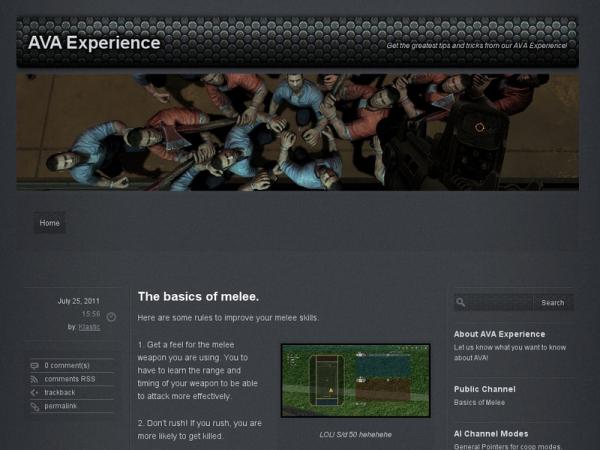Image resolution: width=600 pixels, height=450 pixels.
Task: Open the Basics of Melee sidebar link
Action: coord(479,403)
